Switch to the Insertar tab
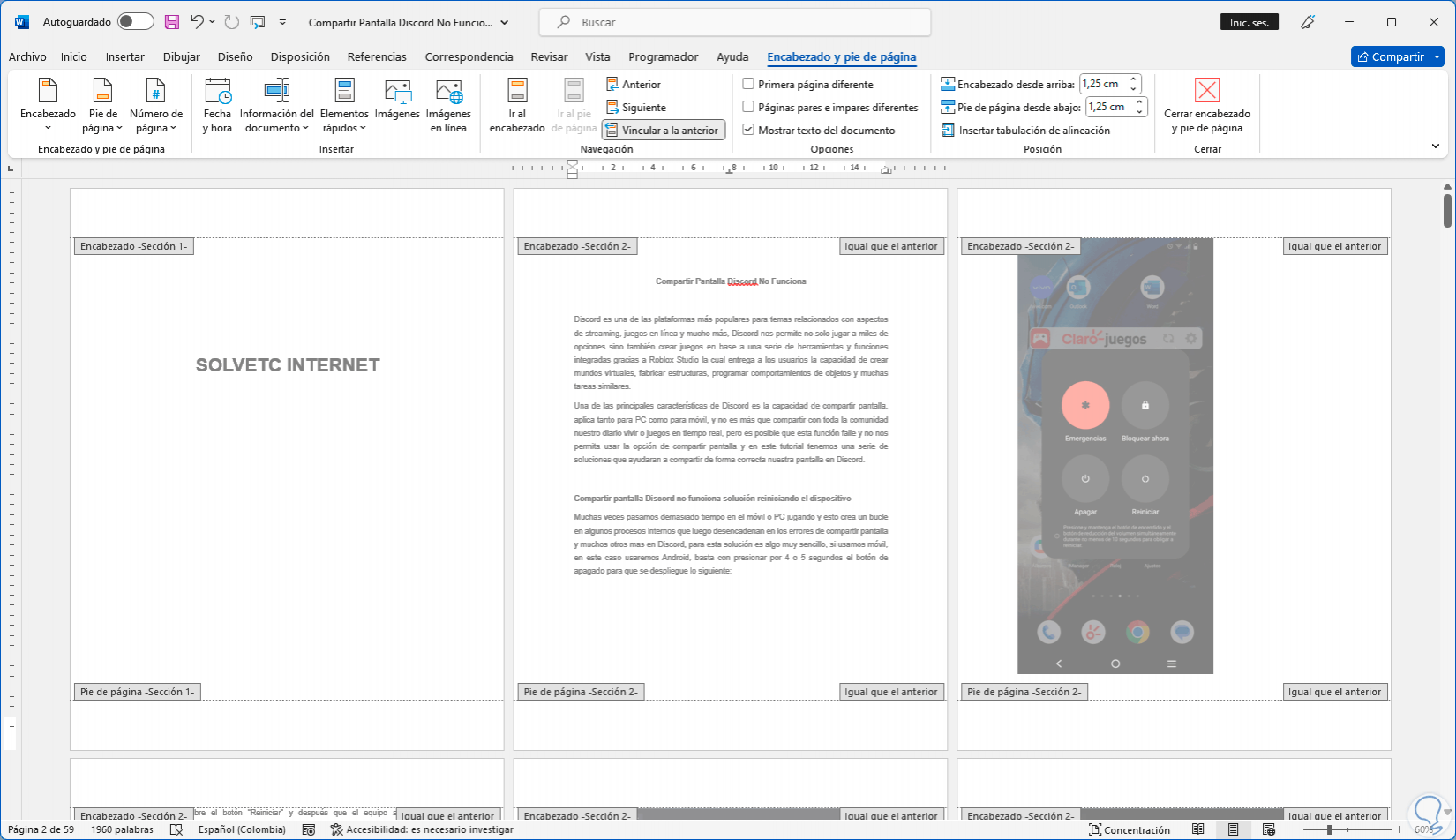This screenshot has height=840, width=1456. pyautogui.click(x=125, y=56)
